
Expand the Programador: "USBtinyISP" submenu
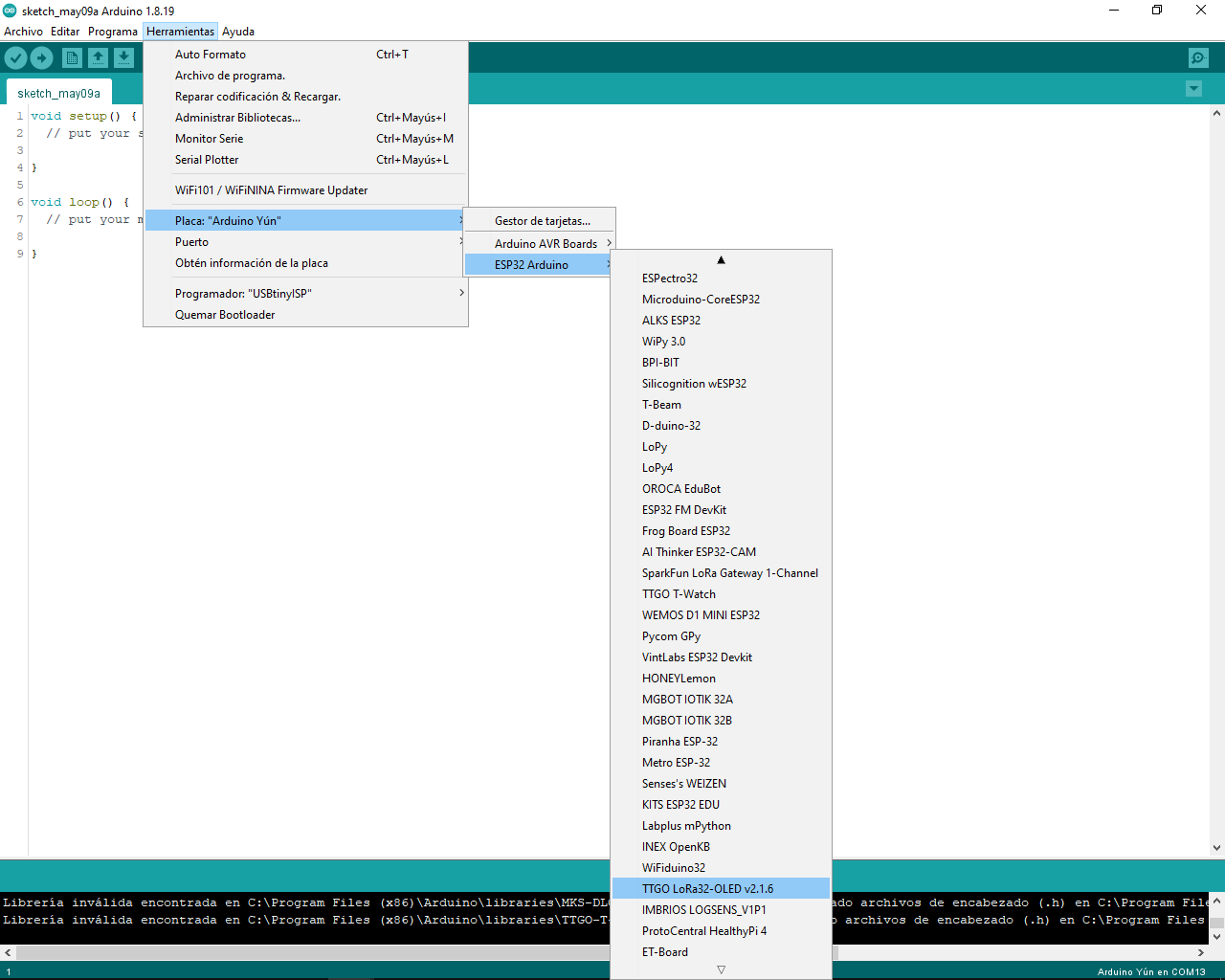tap(305, 294)
